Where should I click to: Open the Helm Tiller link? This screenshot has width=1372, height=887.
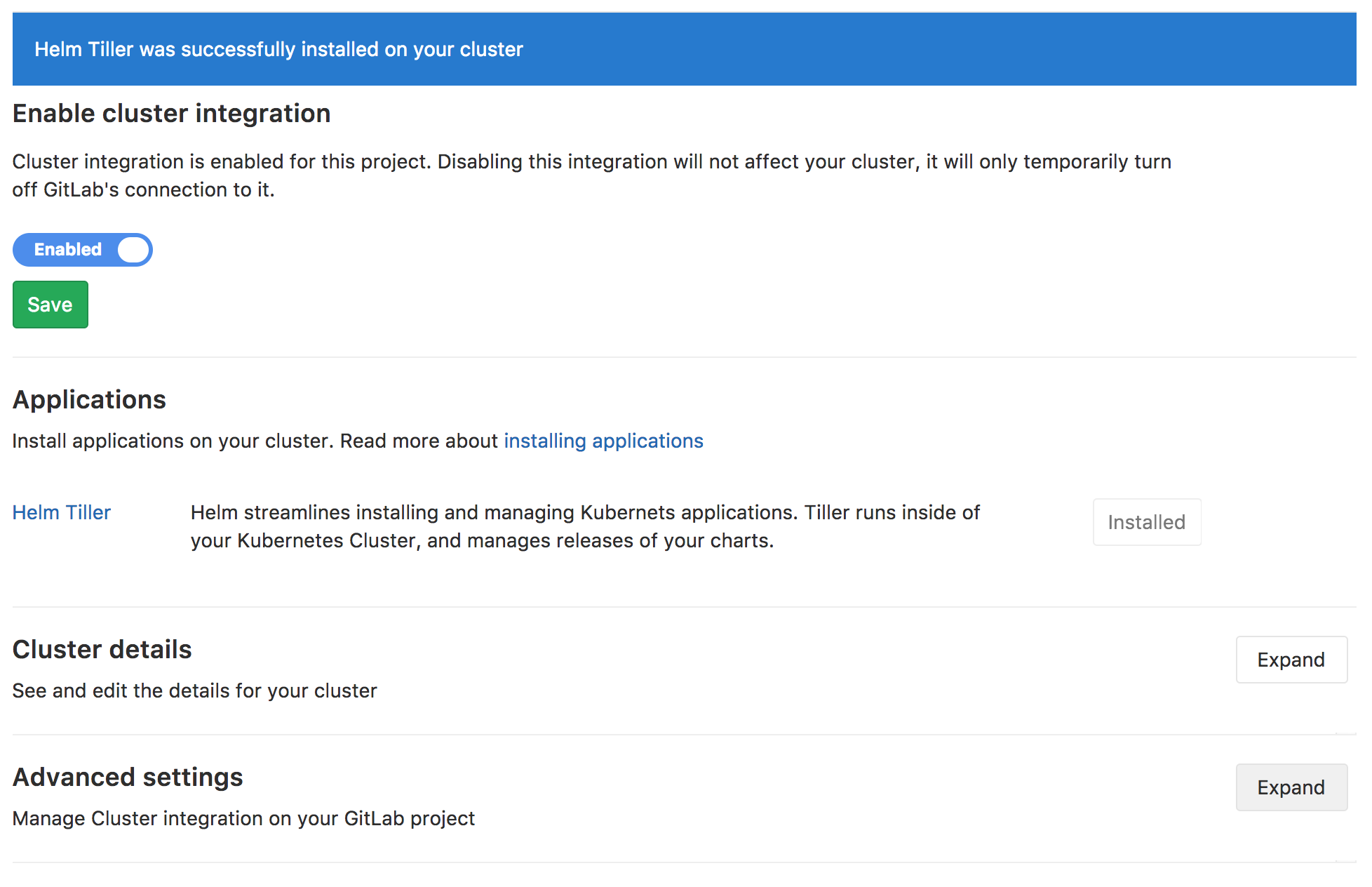62,512
